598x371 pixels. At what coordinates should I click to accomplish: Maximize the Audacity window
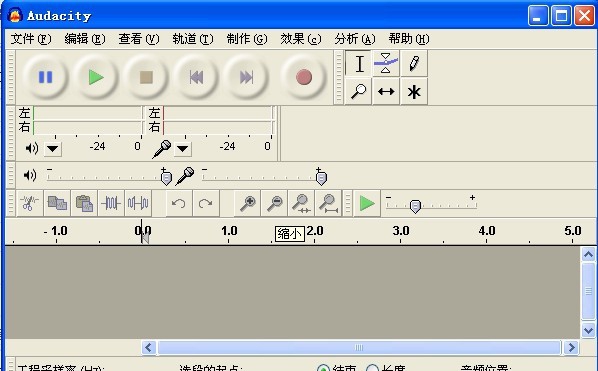(561, 16)
